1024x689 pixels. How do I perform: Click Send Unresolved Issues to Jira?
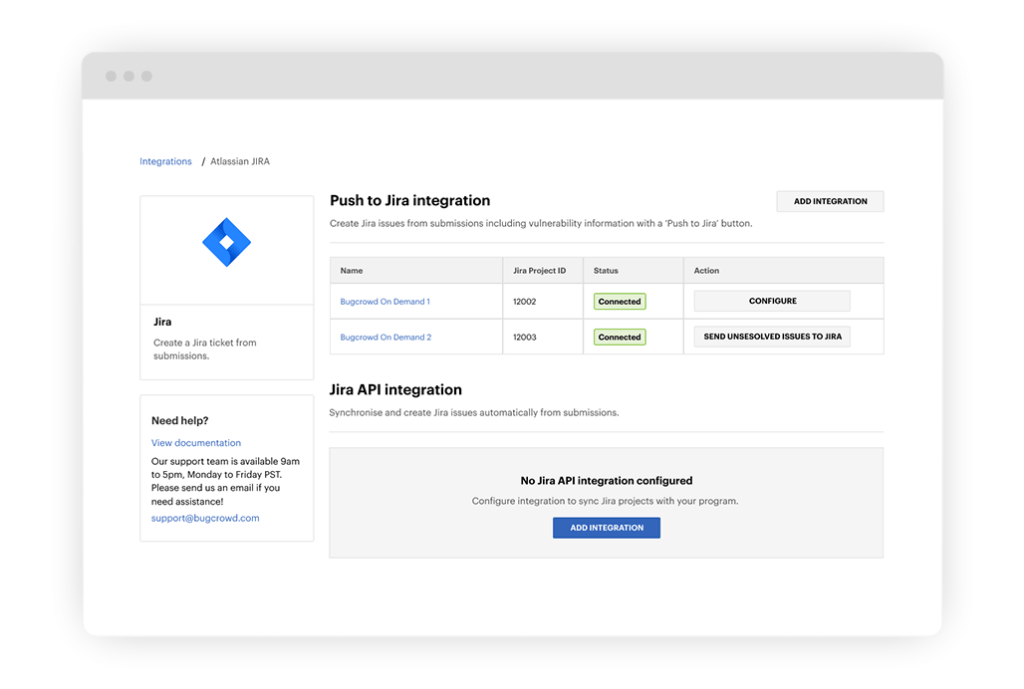[x=772, y=337]
